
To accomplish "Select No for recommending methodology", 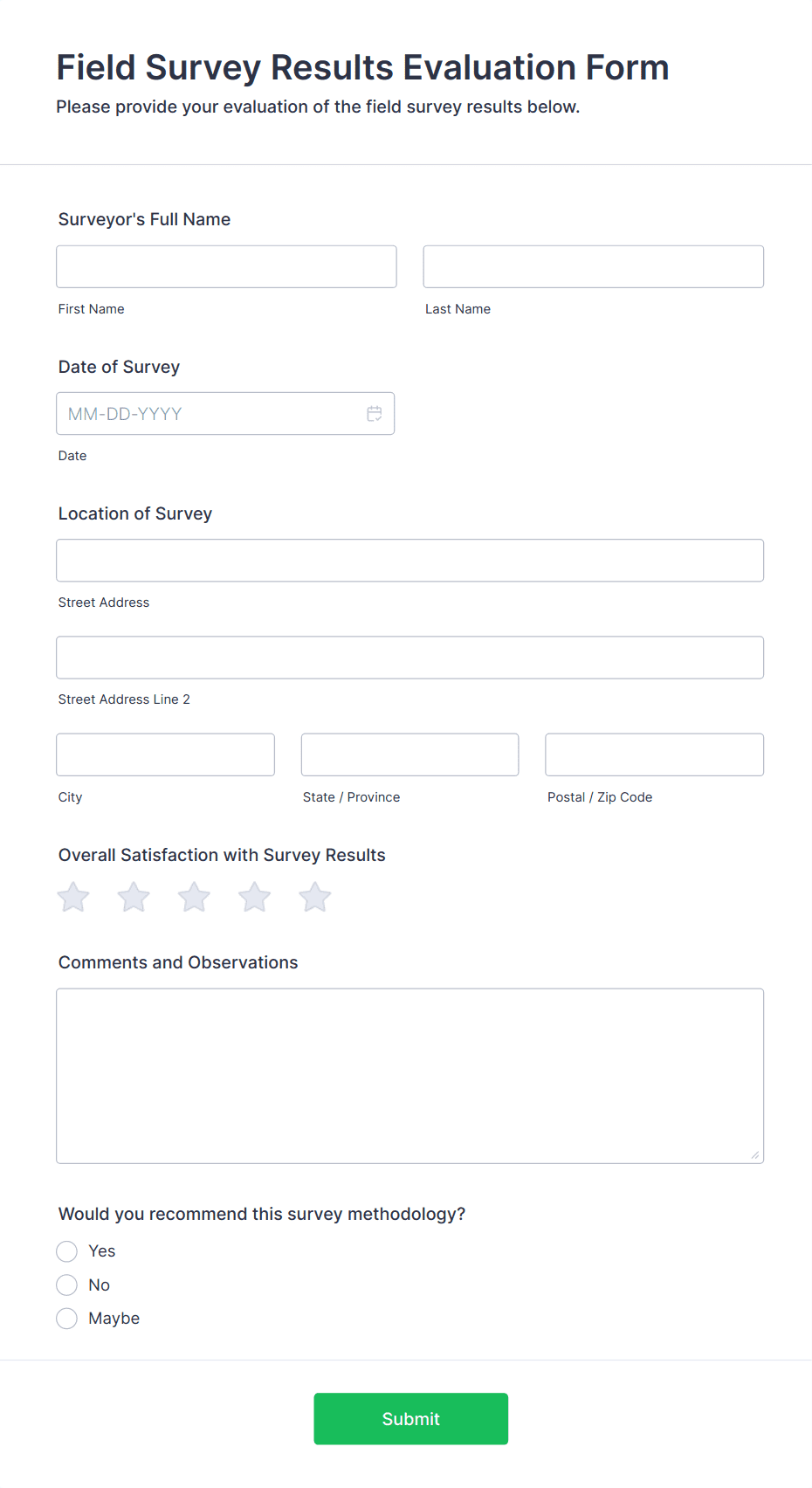I will click(x=67, y=1285).
